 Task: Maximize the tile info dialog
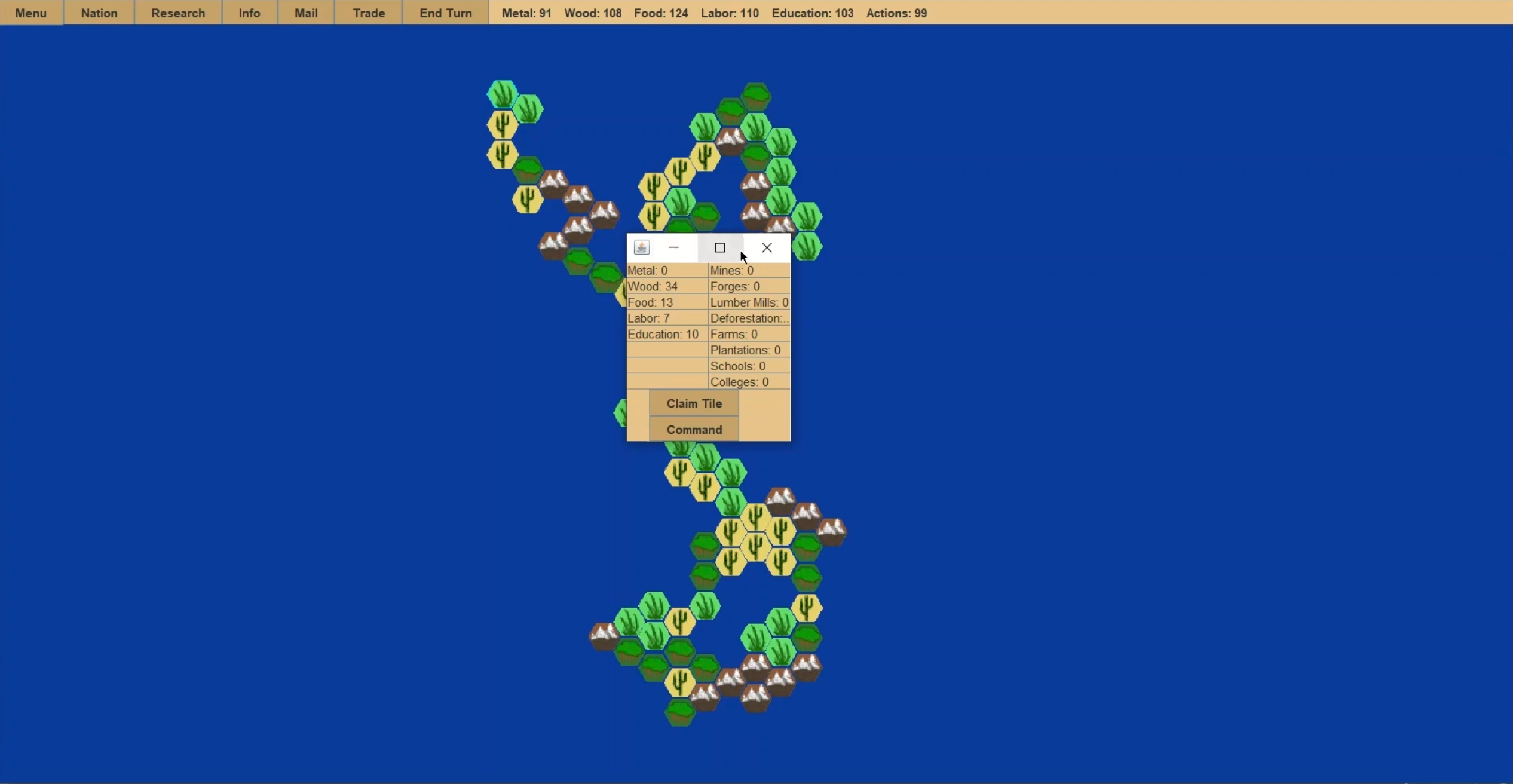click(720, 247)
